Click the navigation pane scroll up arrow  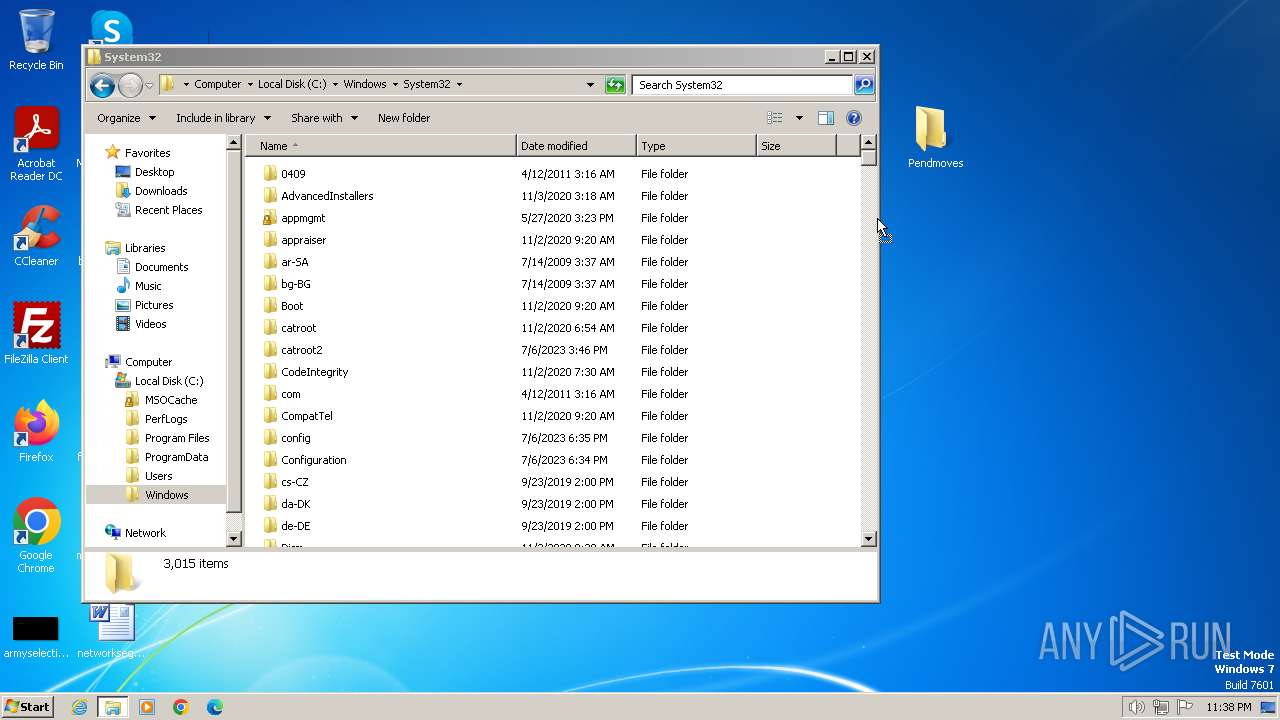tap(234, 144)
